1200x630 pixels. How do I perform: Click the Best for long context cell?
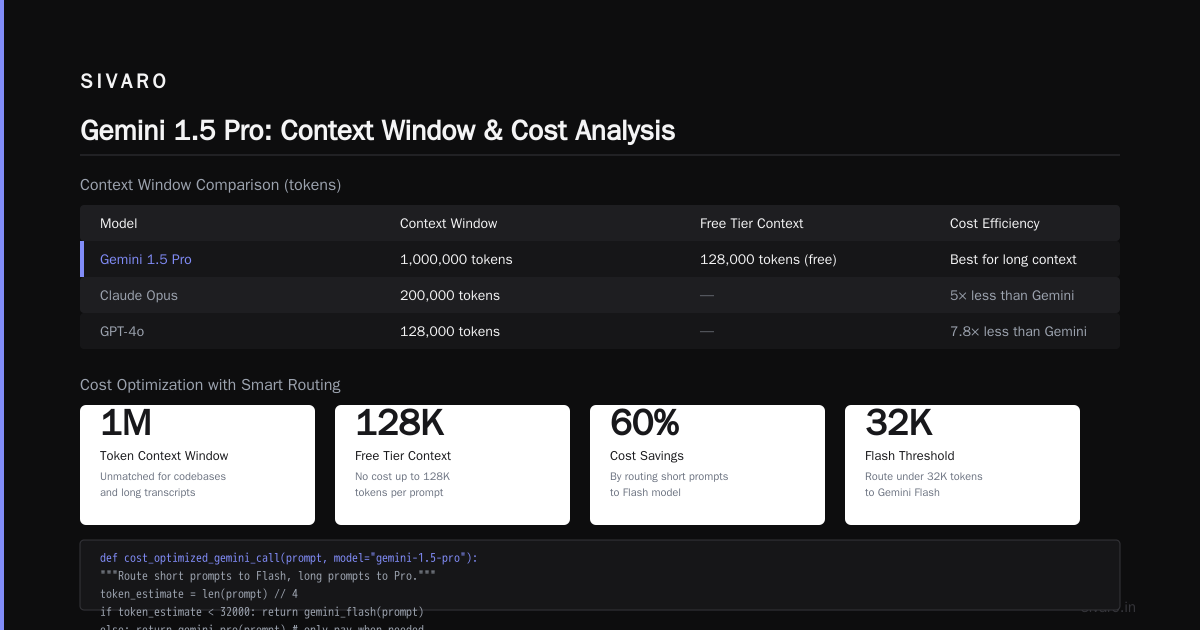coord(1013,259)
